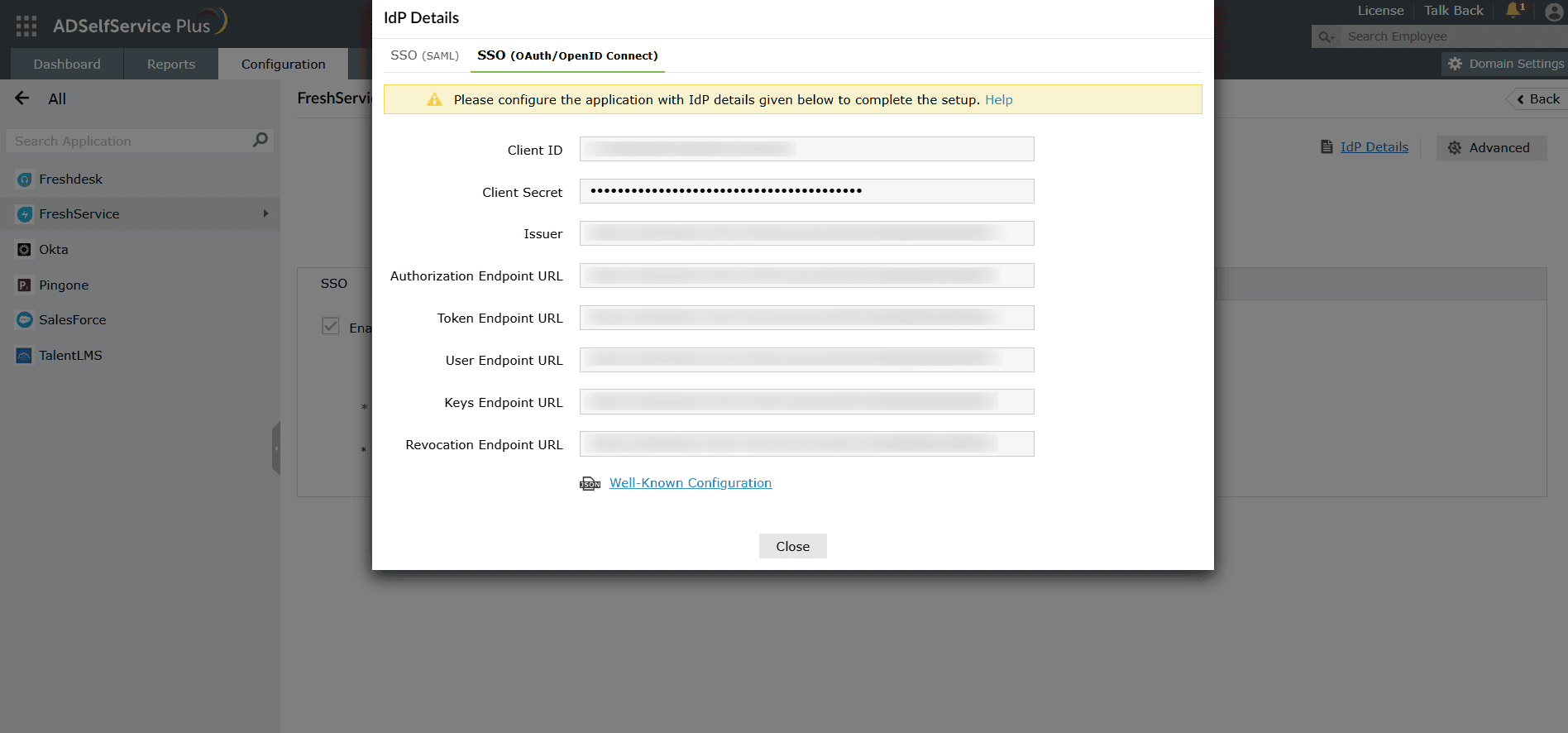Image resolution: width=1568 pixels, height=733 pixels.
Task: Click the SalesForce app icon
Action: click(24, 319)
